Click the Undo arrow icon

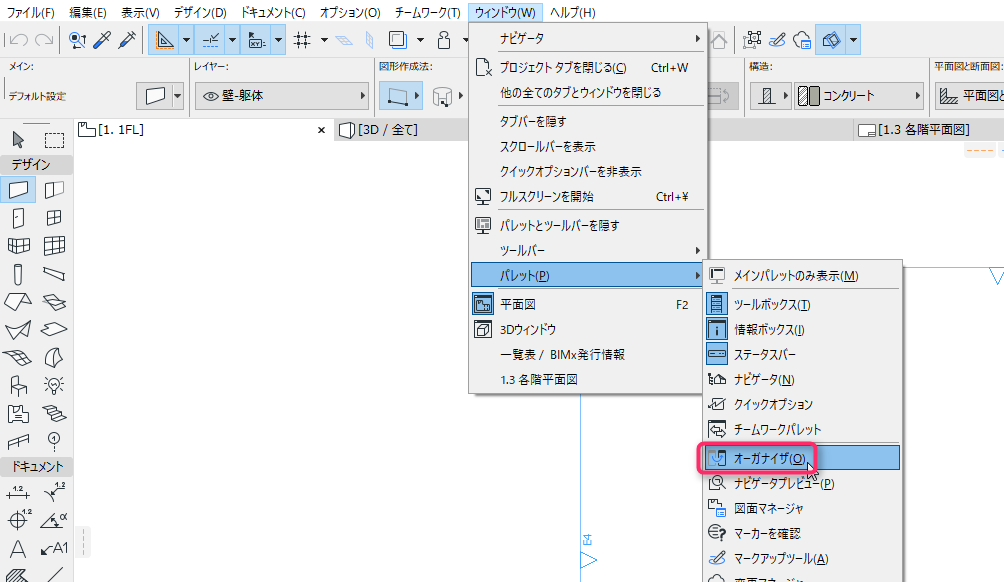pos(18,40)
